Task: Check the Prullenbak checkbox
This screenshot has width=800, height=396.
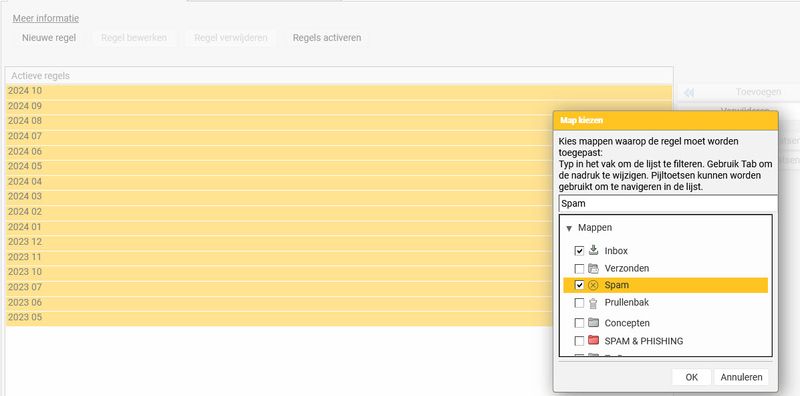Action: point(579,303)
